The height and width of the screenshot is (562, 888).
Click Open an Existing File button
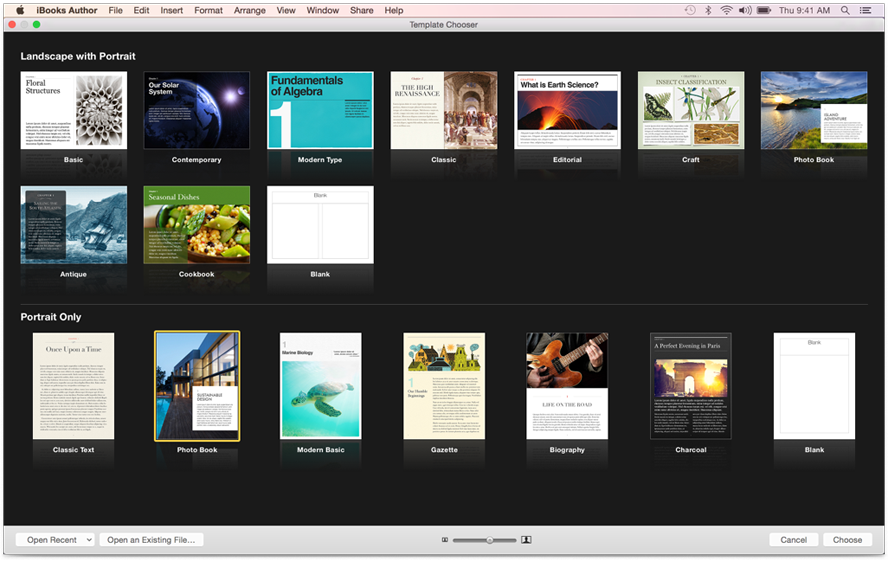[x=152, y=540]
